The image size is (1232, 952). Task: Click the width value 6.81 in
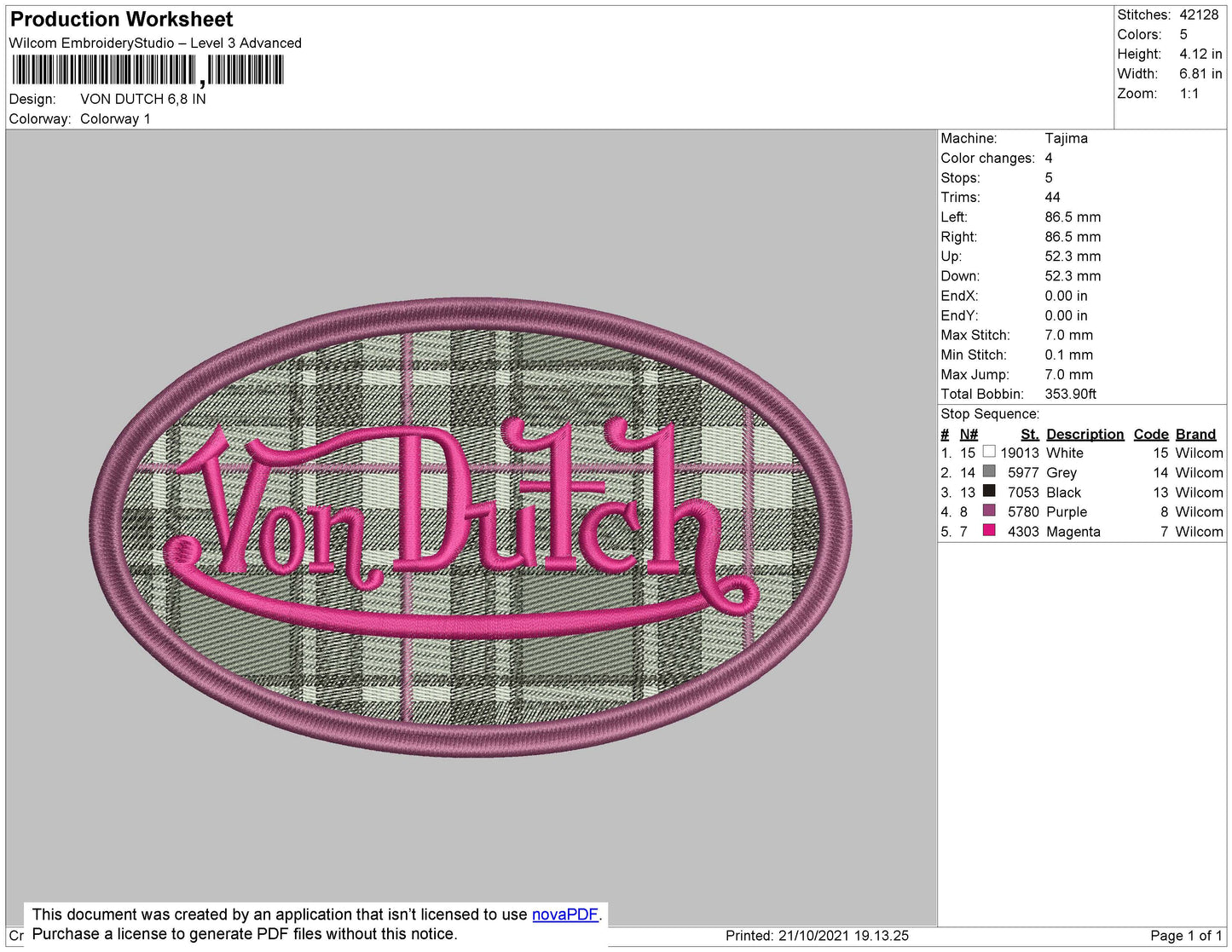coord(1200,74)
